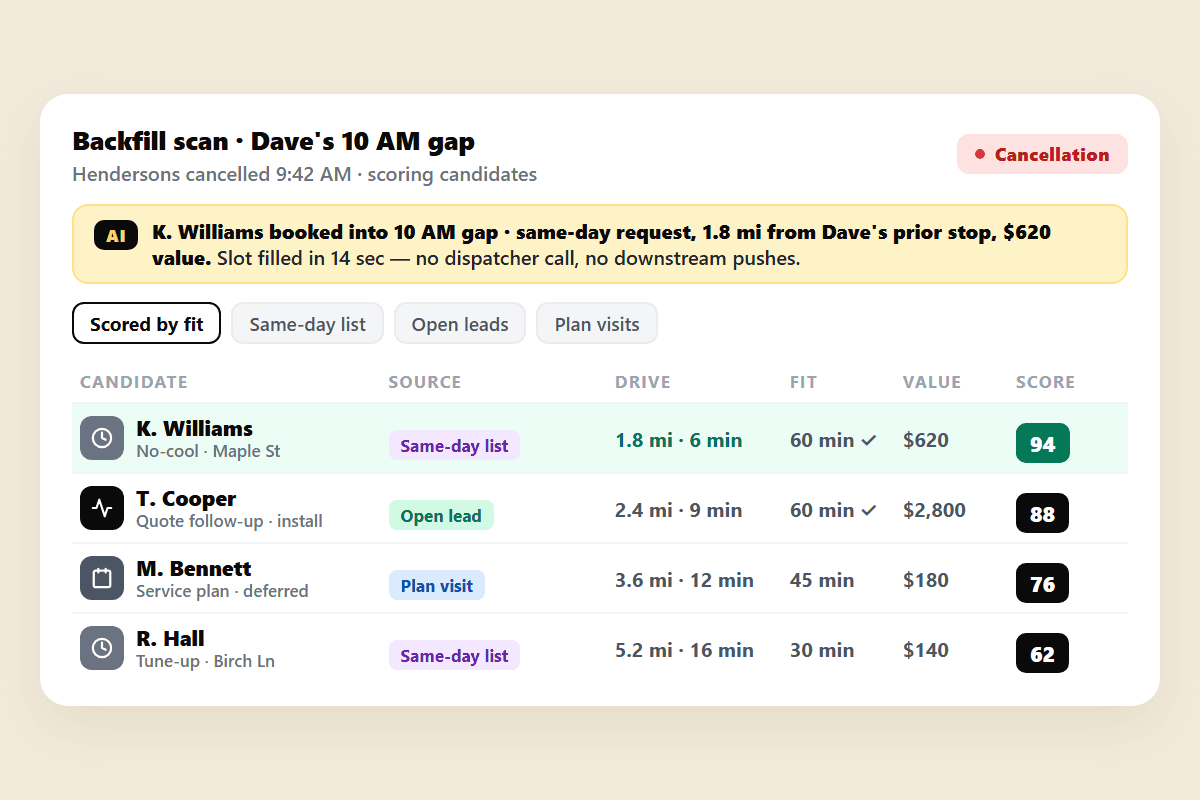Screen dimensions: 1200x800
Task: Click the Plan visit tag for M. Bennett
Action: (437, 586)
